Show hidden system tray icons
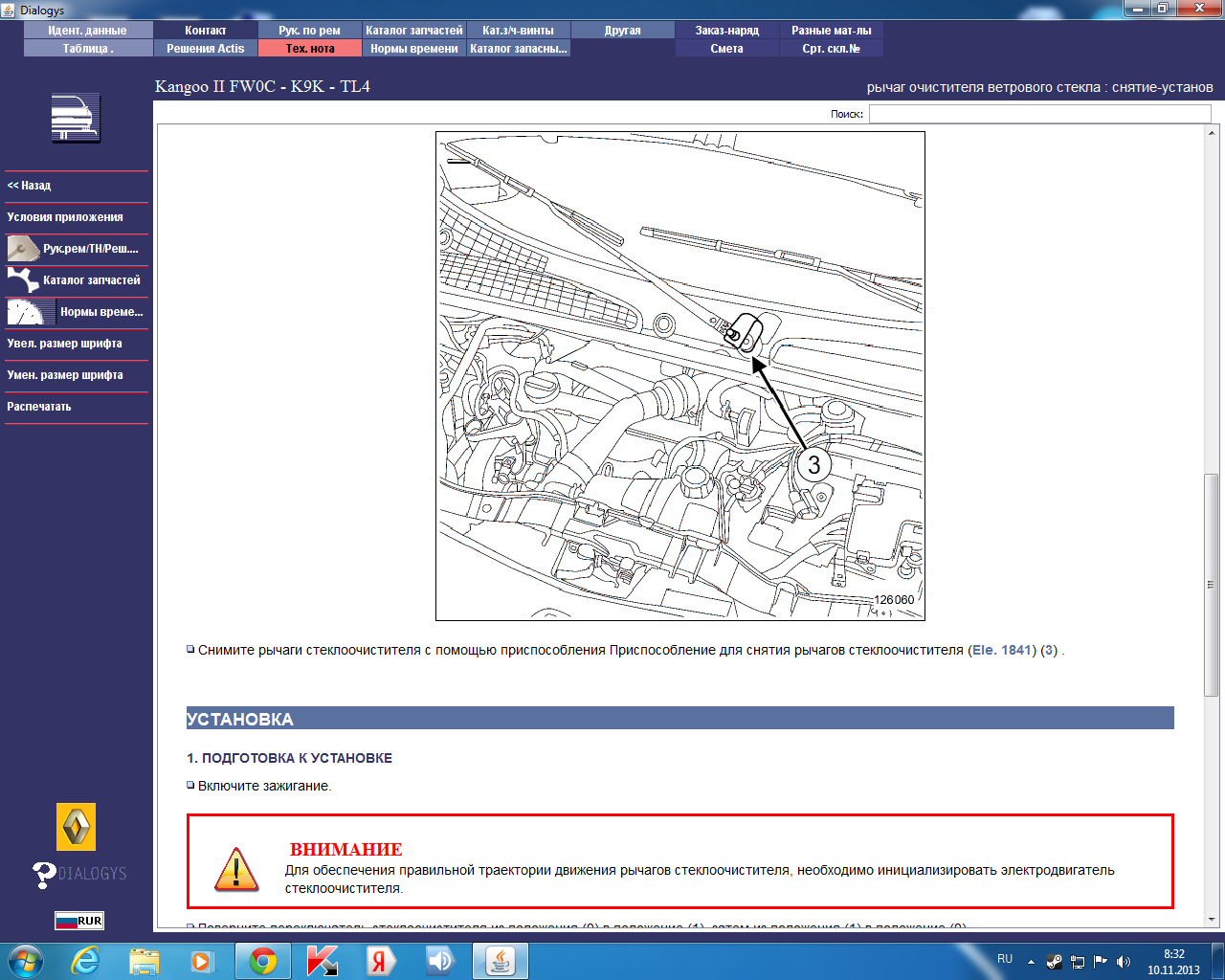This screenshot has width=1225, height=980. 1031,962
